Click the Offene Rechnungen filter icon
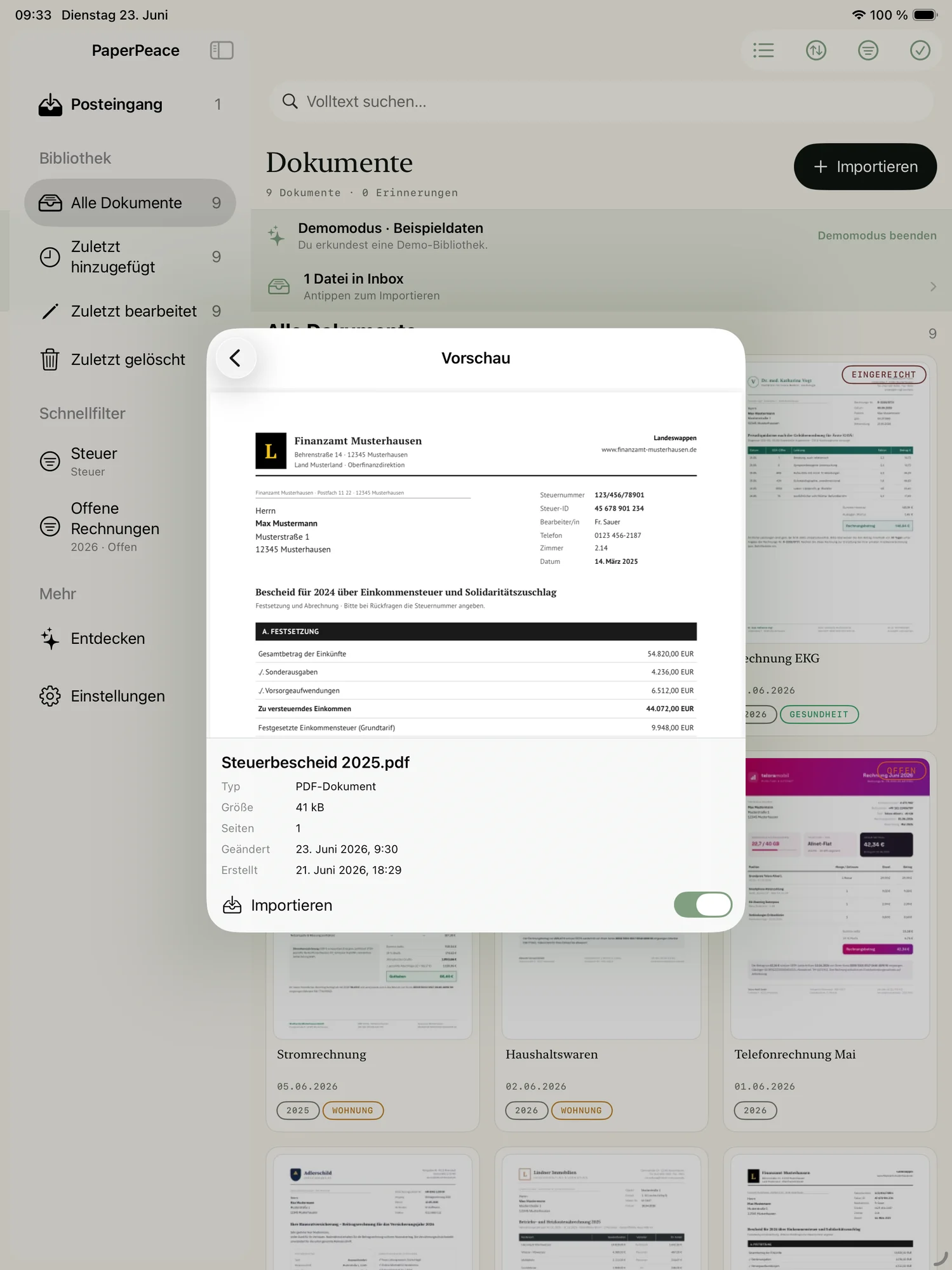The width and height of the screenshot is (952, 1270). 50,526
